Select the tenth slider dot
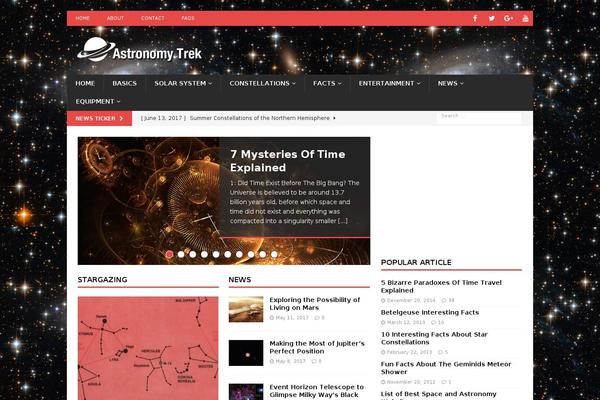 (274, 254)
